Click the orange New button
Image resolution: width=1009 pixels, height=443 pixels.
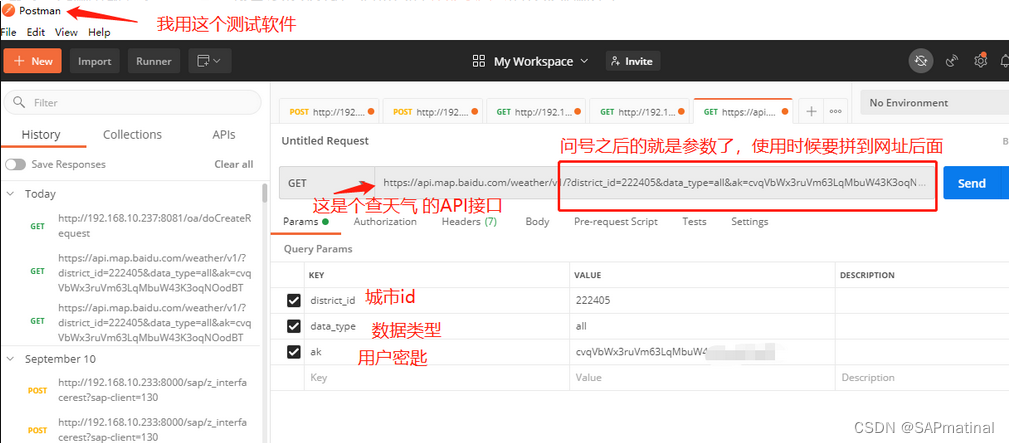coord(33,61)
